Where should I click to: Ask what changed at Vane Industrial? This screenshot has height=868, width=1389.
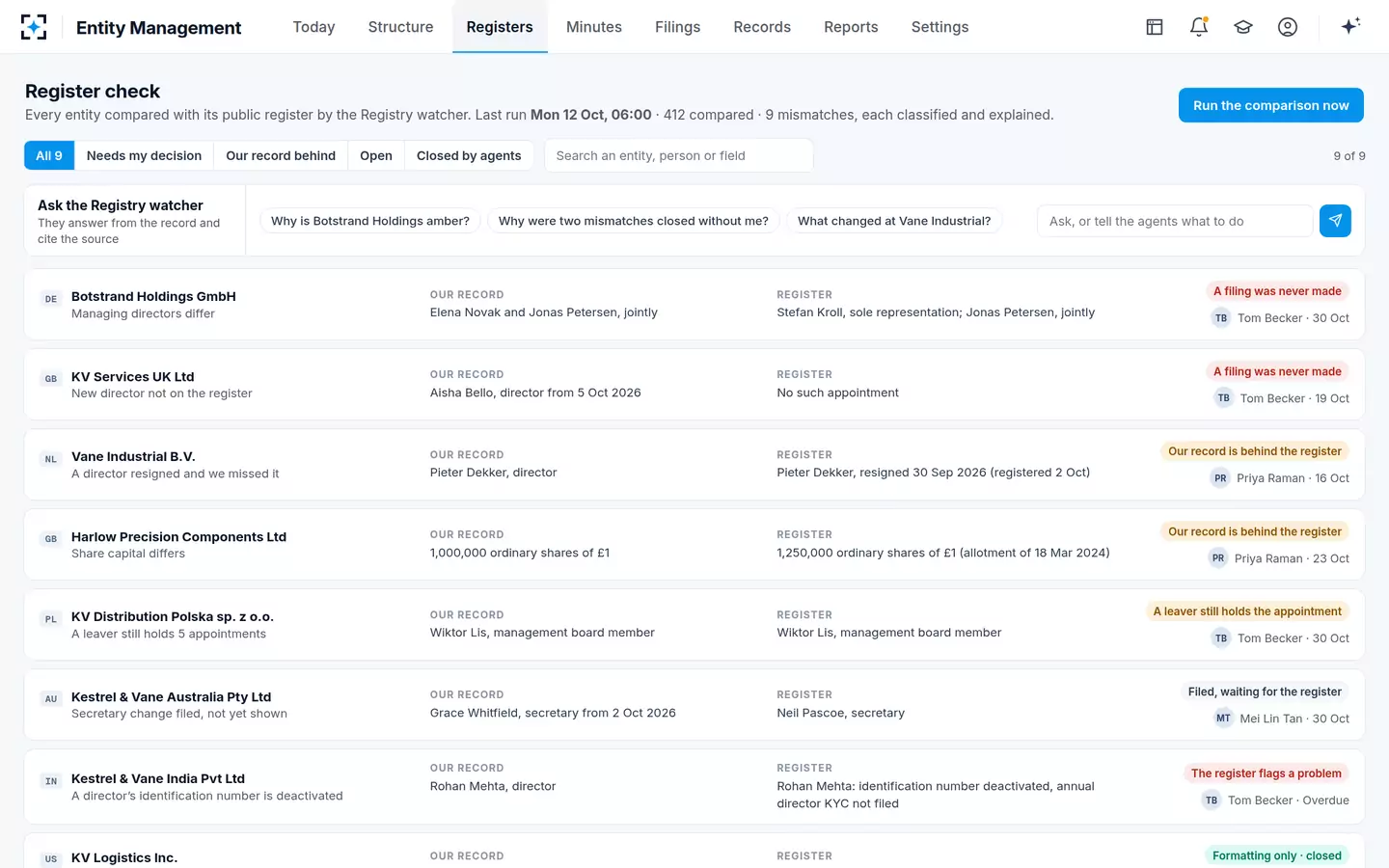[x=894, y=221]
